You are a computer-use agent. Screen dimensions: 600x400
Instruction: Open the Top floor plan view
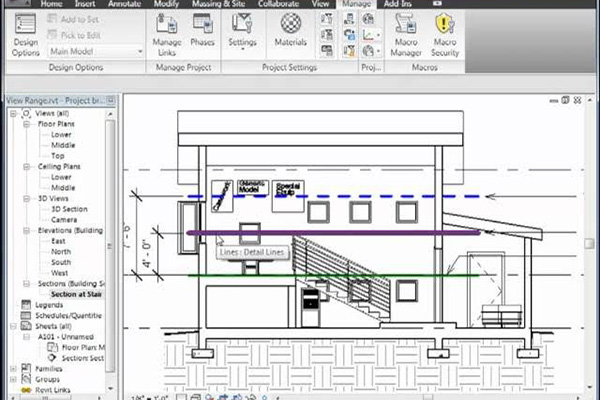pos(58,156)
